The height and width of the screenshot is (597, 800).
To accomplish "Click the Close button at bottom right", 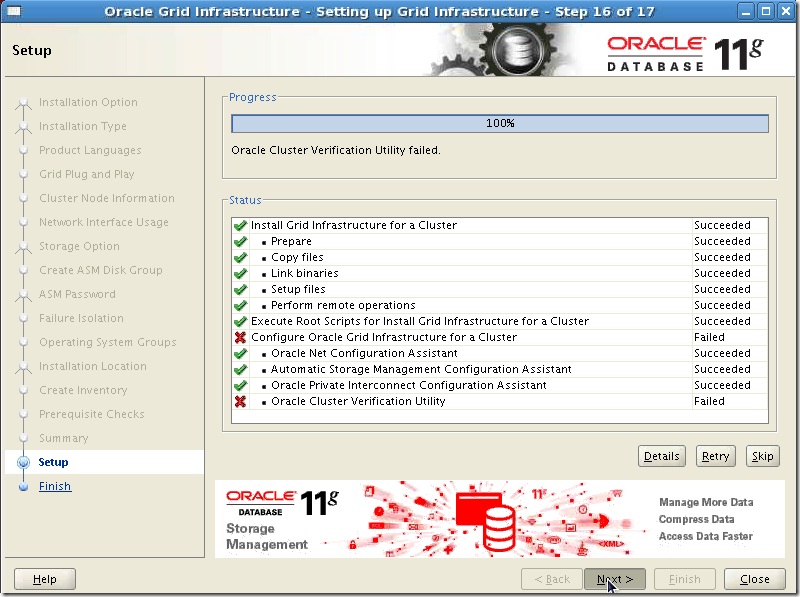I will coord(755,579).
